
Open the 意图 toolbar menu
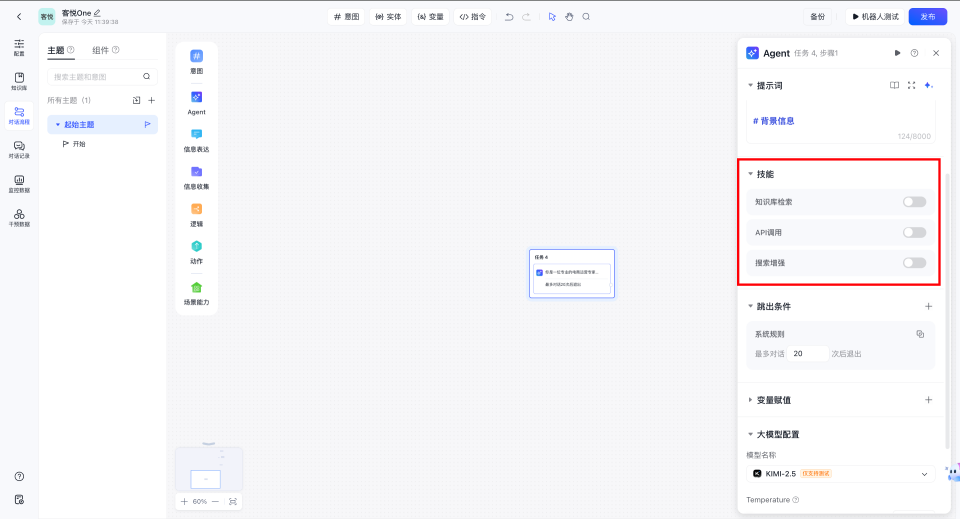pos(347,17)
